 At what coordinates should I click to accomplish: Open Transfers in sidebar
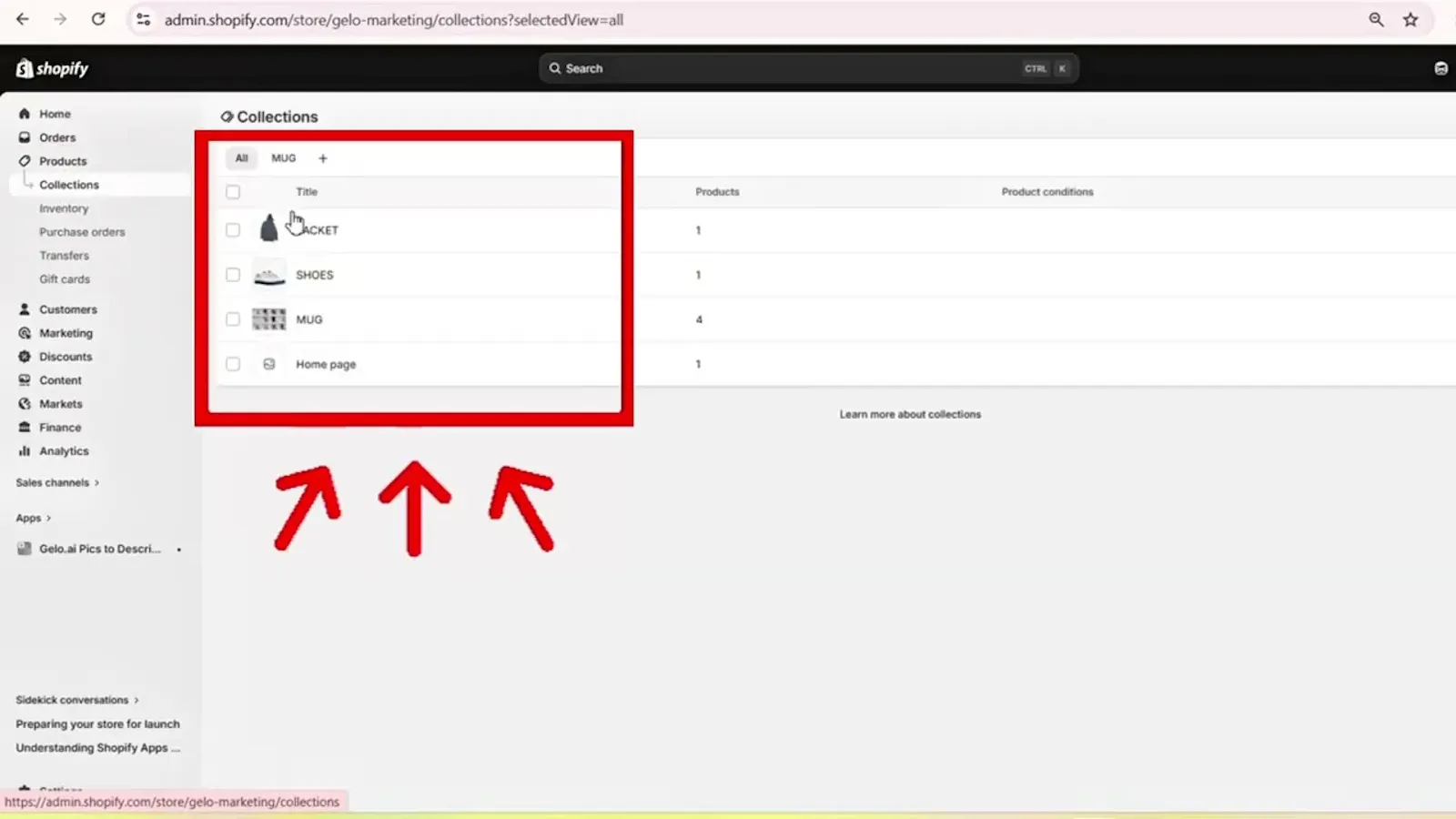coord(64,256)
